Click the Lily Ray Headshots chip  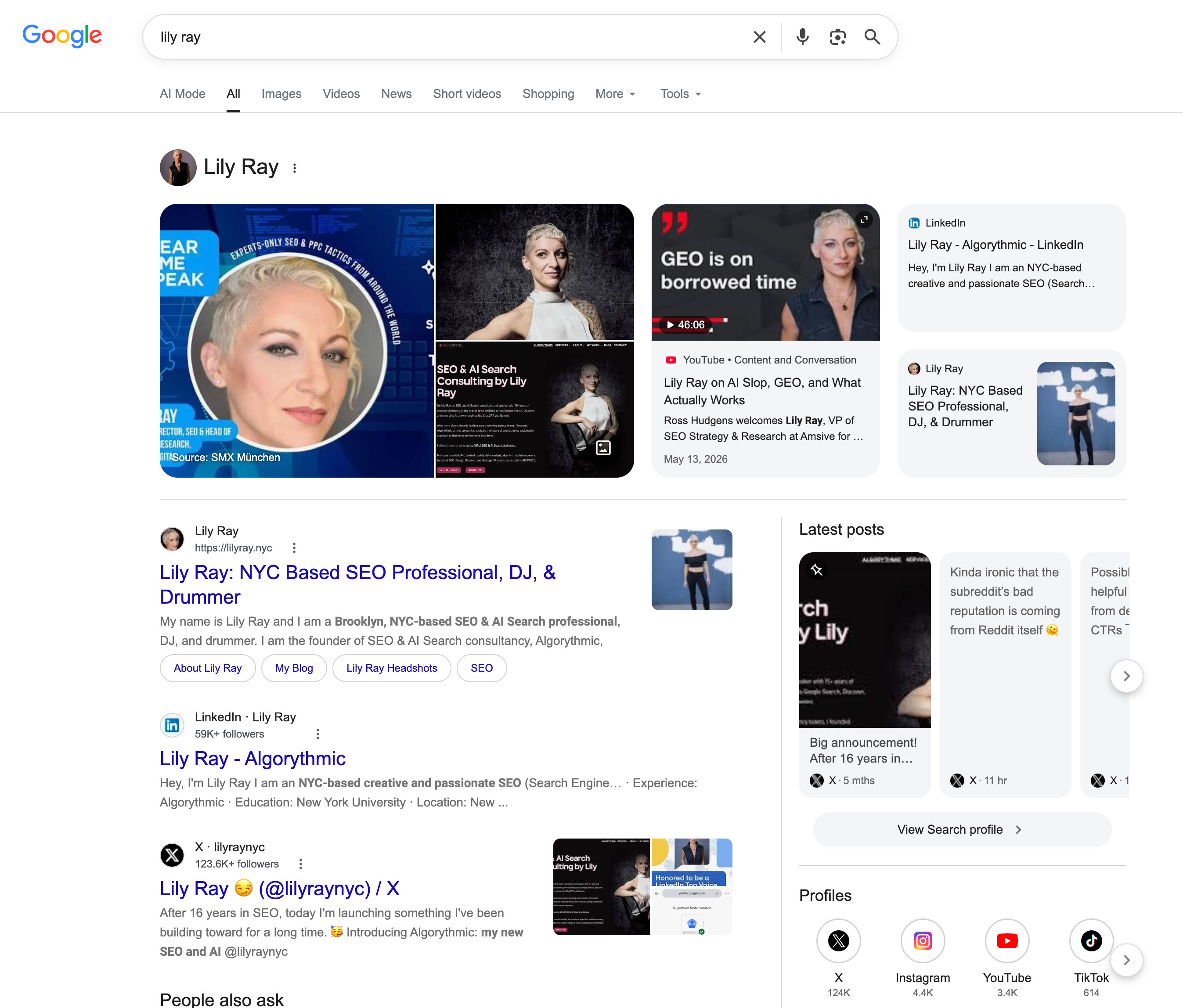point(392,668)
